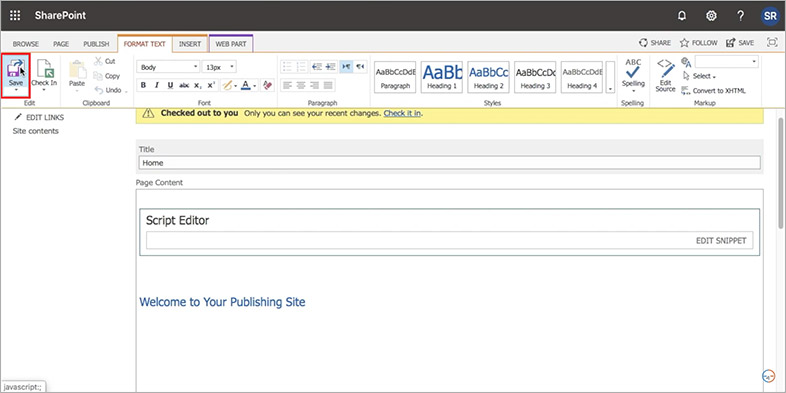786x393 pixels.
Task: Apply superscript formatting
Action: pyautogui.click(x=211, y=85)
